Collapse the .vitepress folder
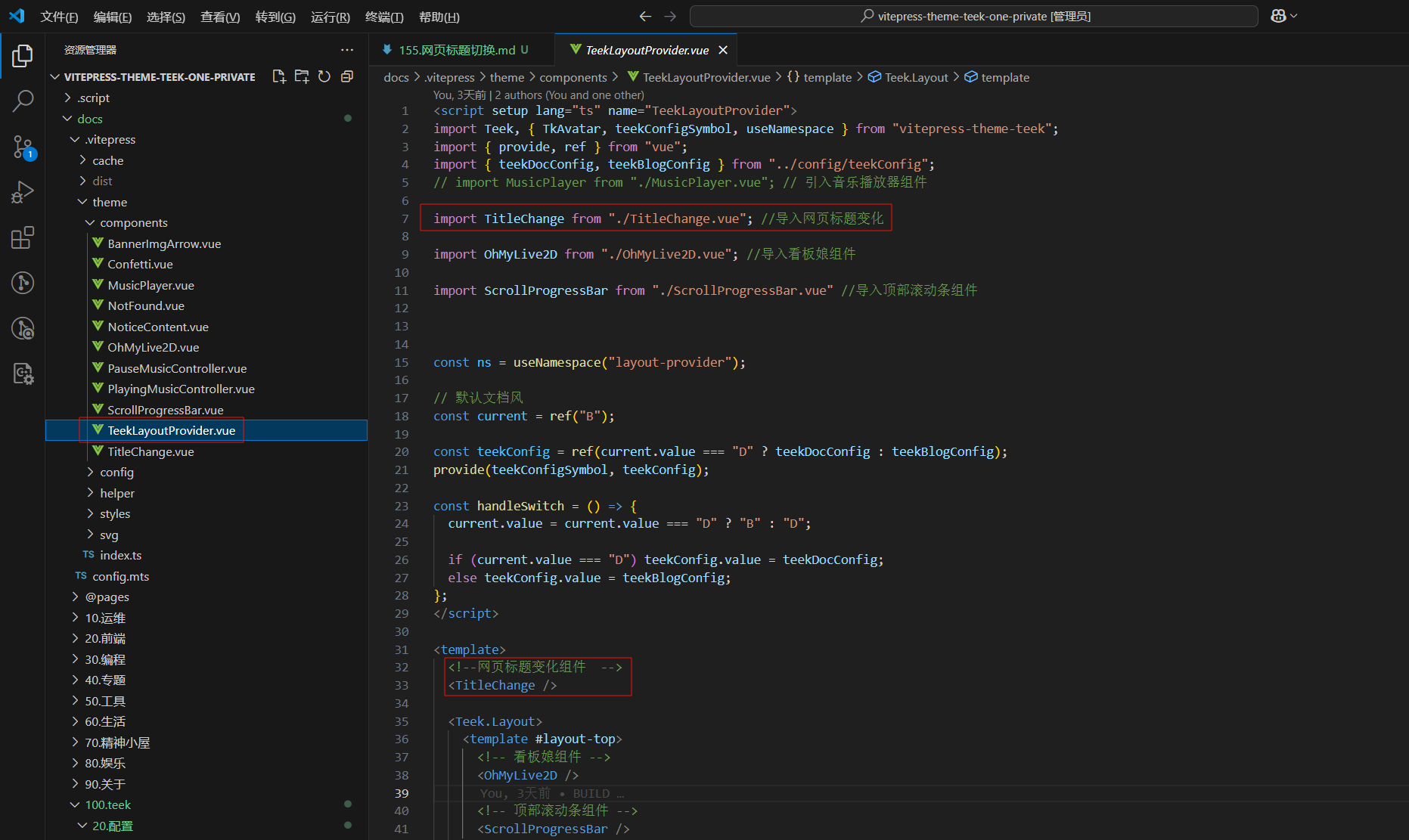 coord(206,139)
